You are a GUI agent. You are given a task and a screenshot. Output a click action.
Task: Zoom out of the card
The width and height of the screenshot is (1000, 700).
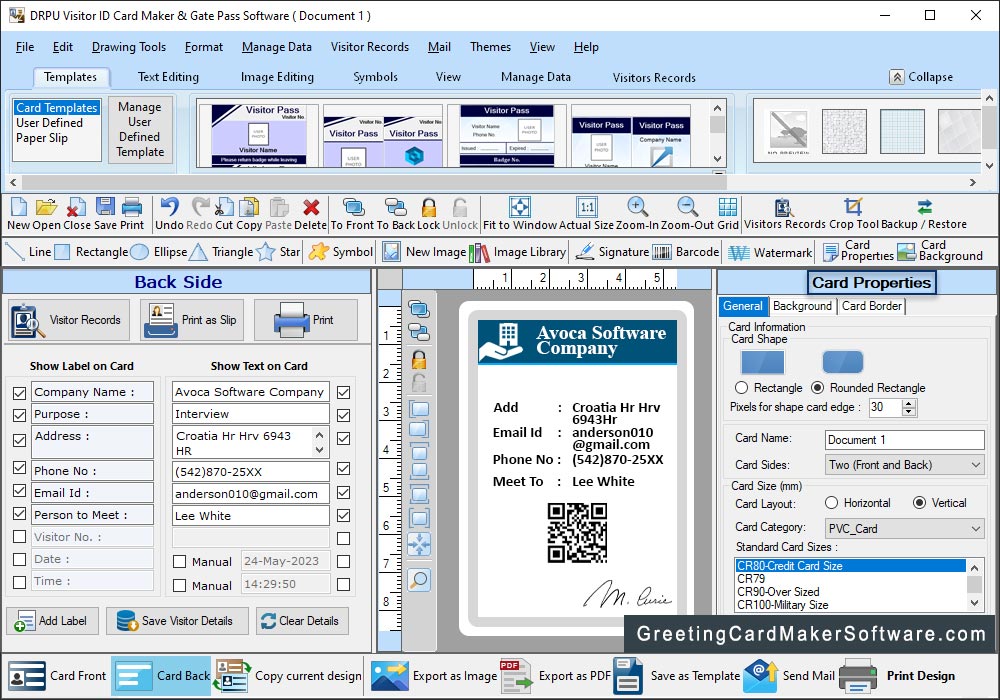tap(687, 207)
